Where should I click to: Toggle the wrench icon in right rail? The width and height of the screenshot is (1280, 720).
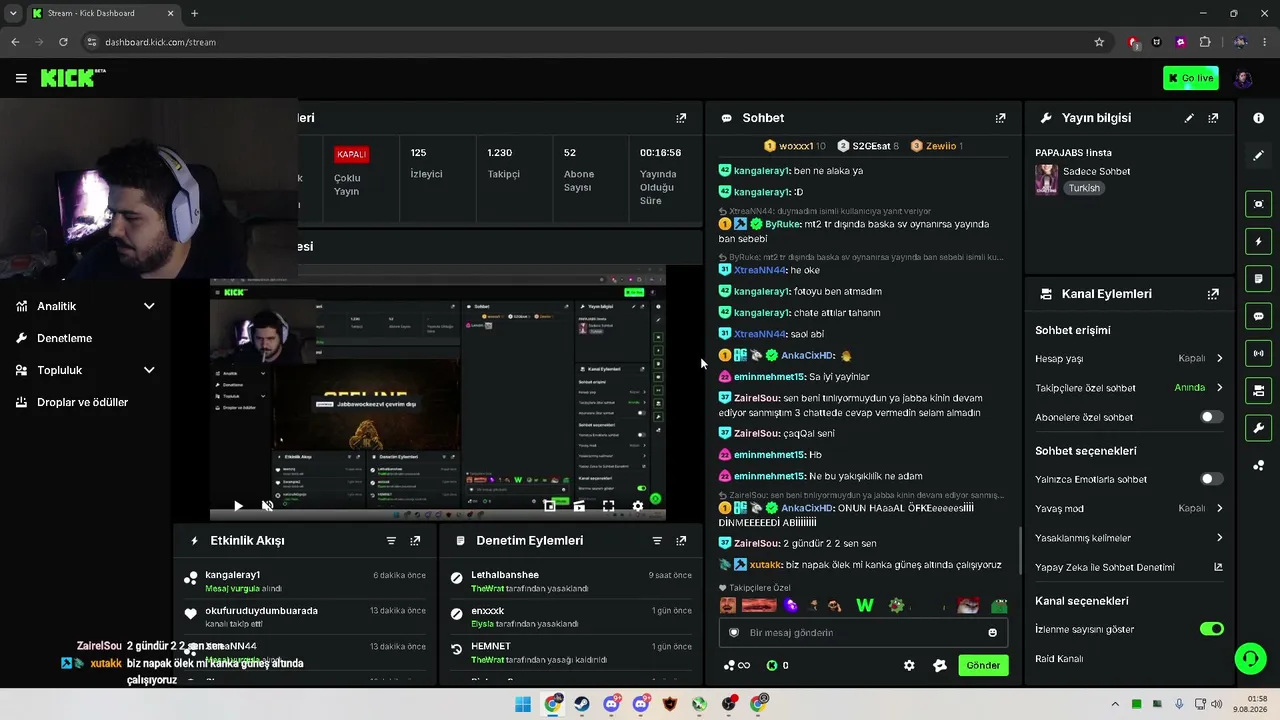point(1258,428)
